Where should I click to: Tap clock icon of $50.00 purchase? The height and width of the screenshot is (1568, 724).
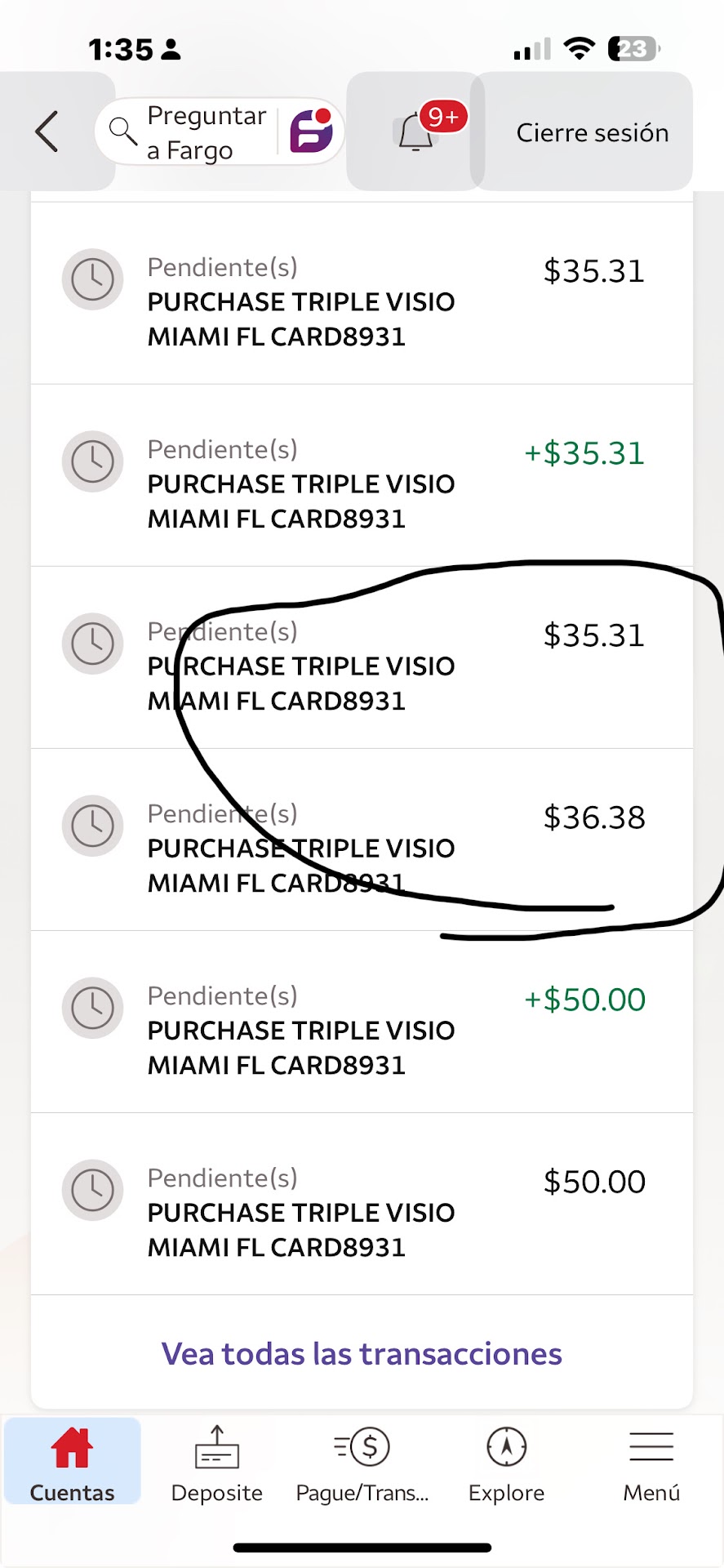(93, 1190)
